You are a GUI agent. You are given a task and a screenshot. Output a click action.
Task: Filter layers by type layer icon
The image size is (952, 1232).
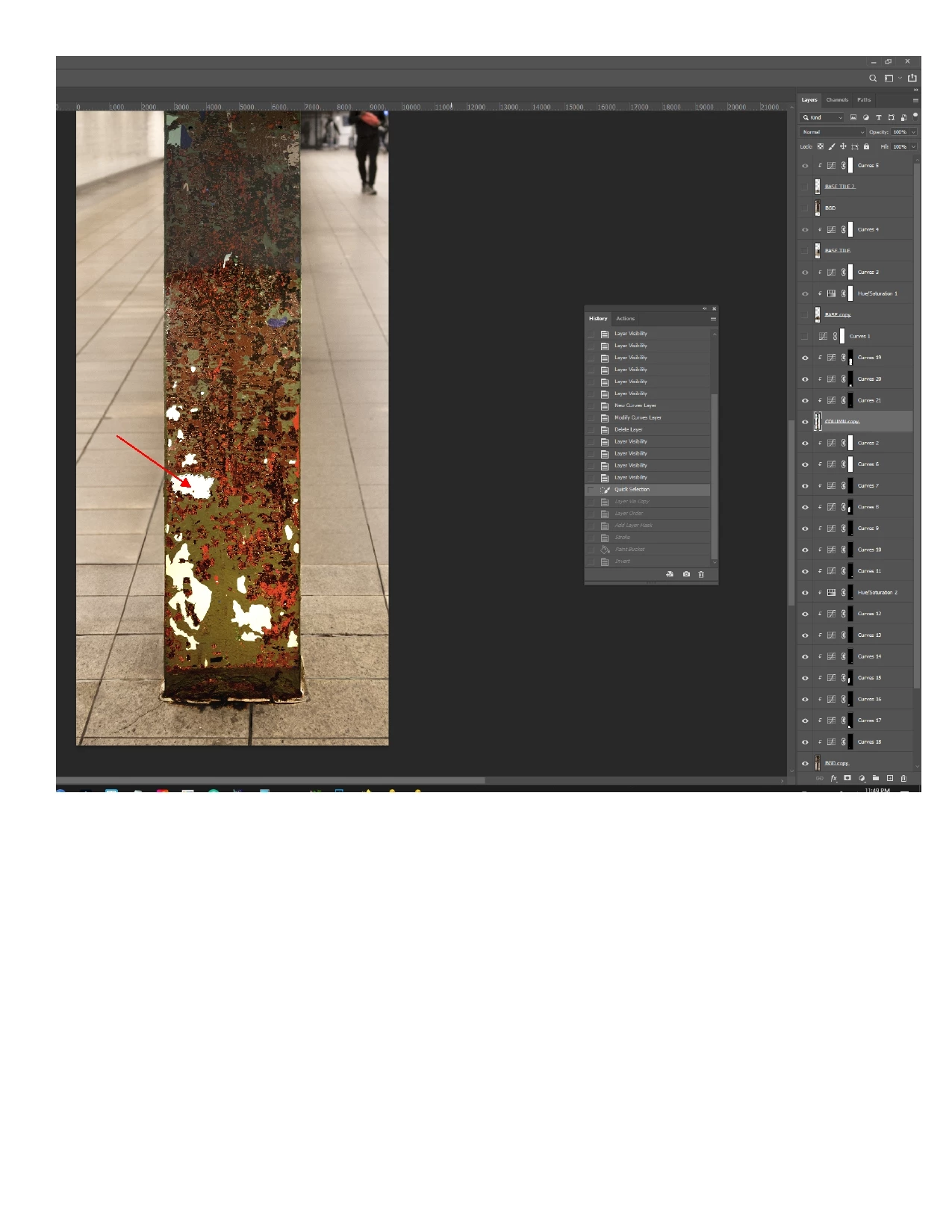point(879,117)
